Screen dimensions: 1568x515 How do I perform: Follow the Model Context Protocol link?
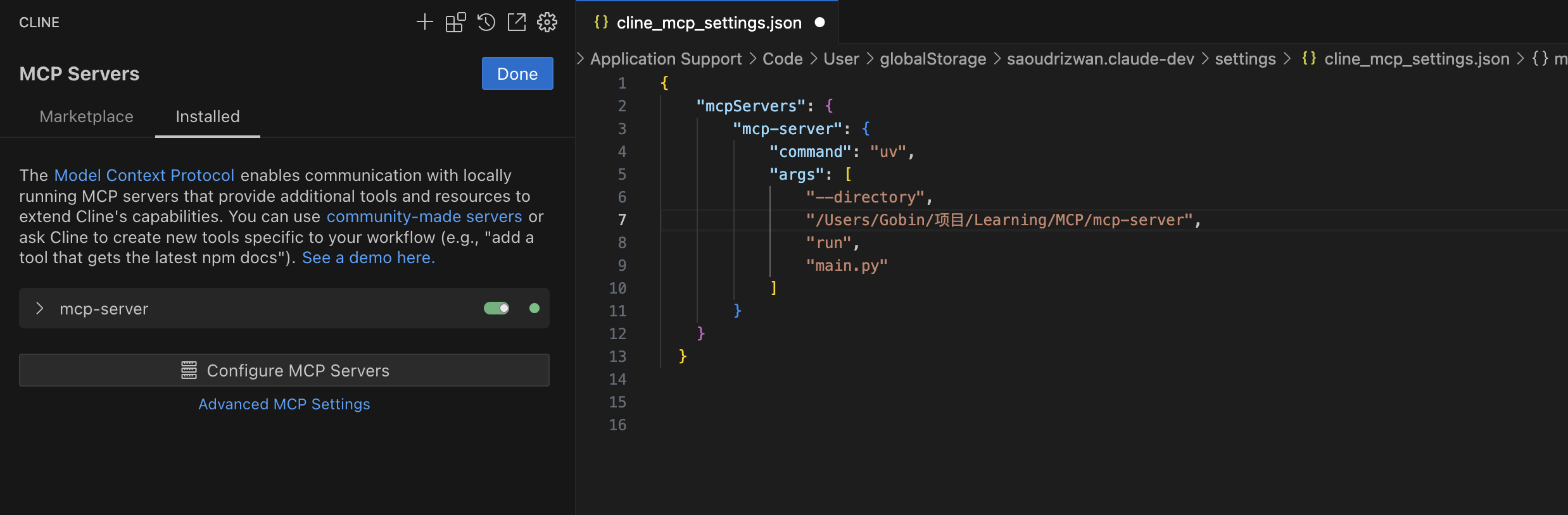point(144,175)
